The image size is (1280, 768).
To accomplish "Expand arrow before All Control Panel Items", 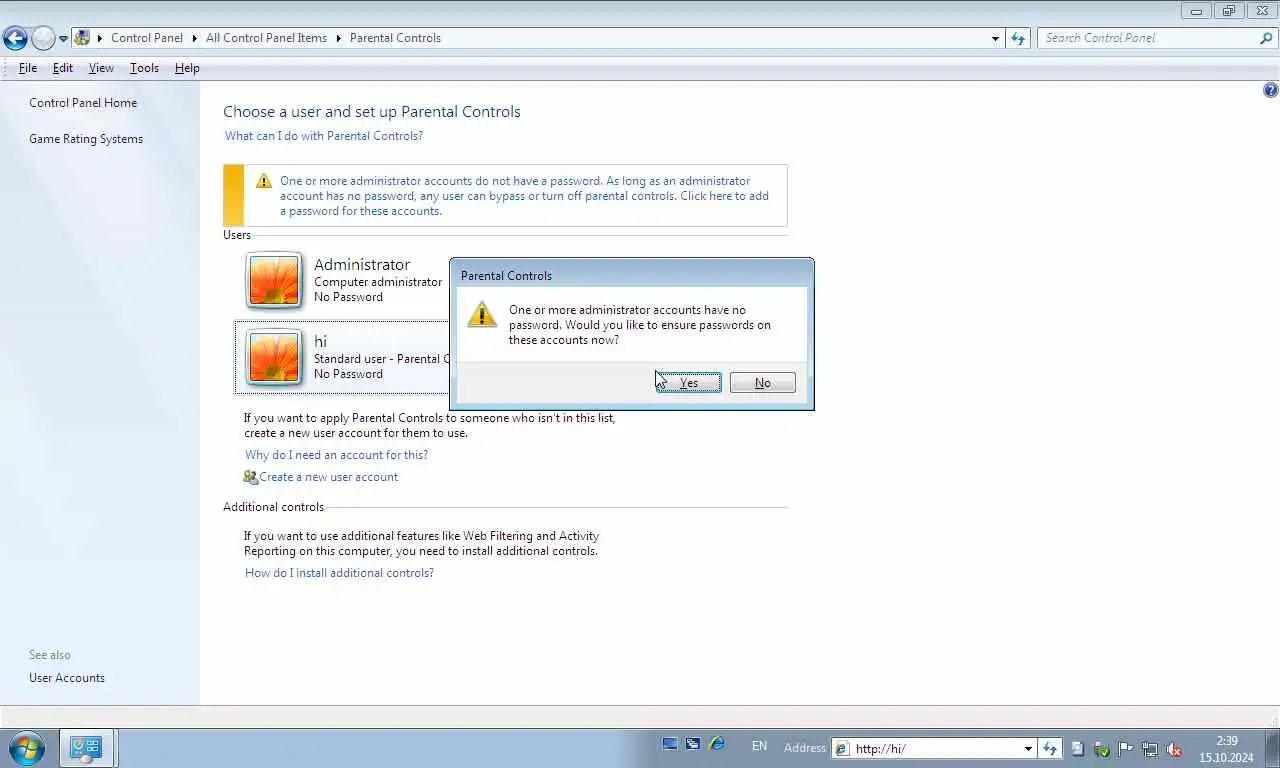I will 194,38.
